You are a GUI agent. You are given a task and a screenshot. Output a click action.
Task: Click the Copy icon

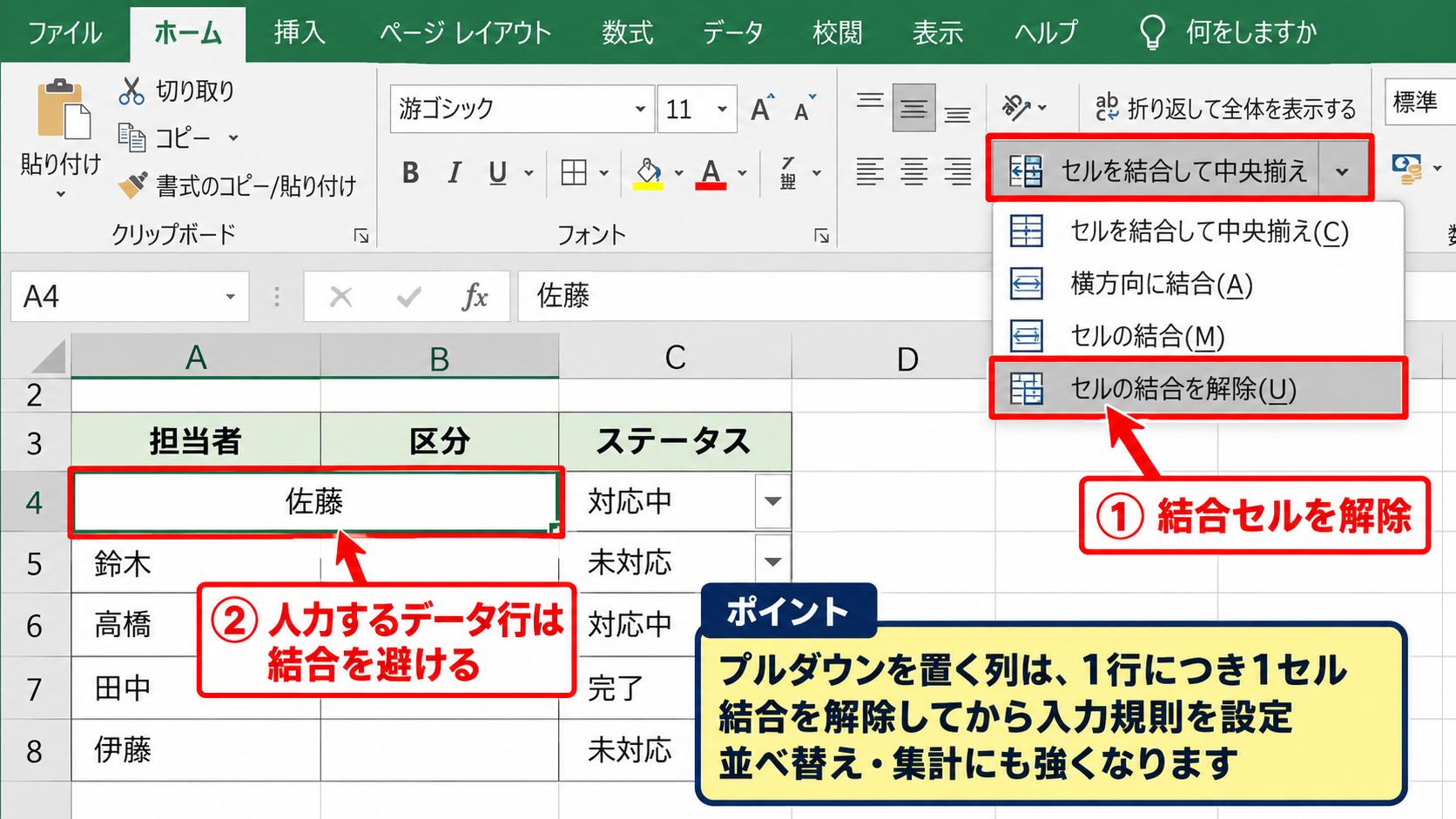pos(131,138)
